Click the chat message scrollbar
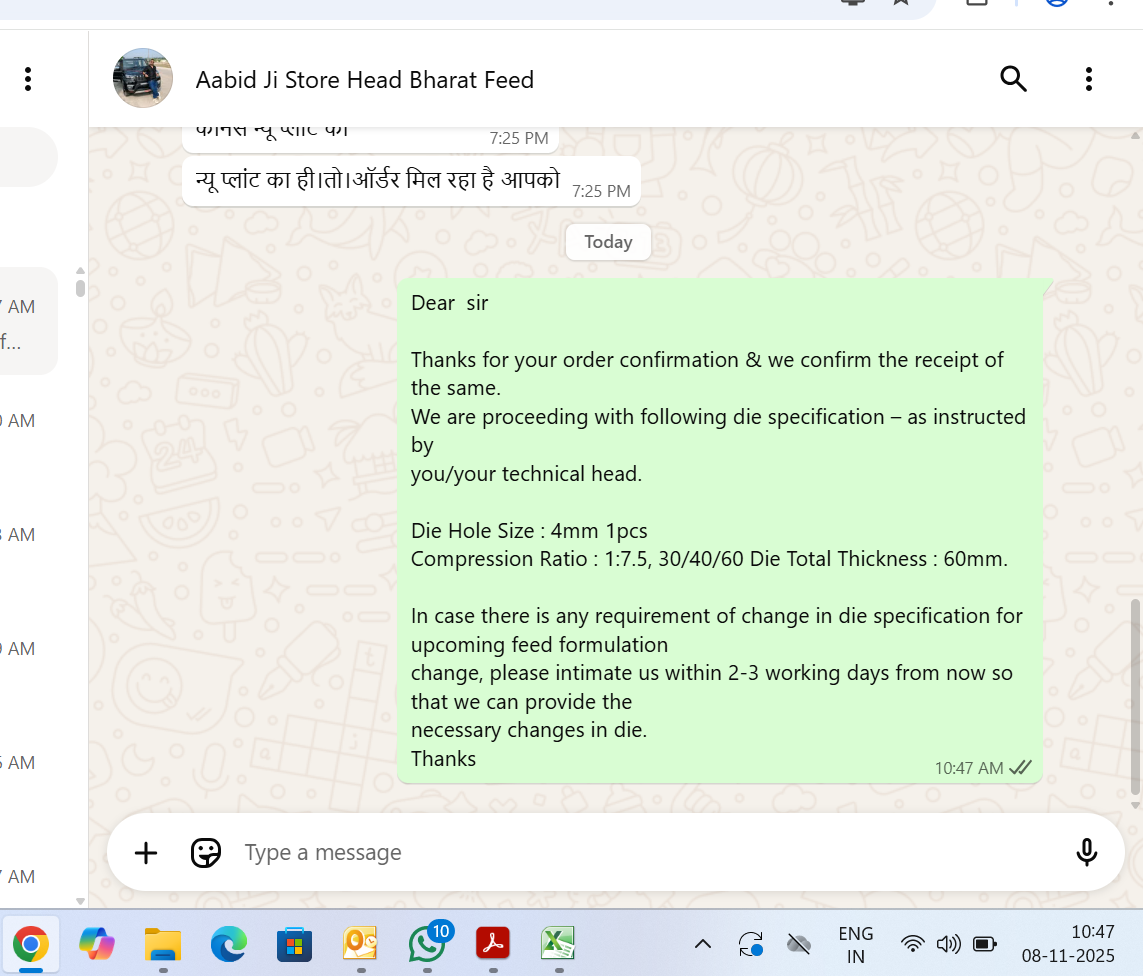This screenshot has width=1143, height=976. click(x=1135, y=697)
